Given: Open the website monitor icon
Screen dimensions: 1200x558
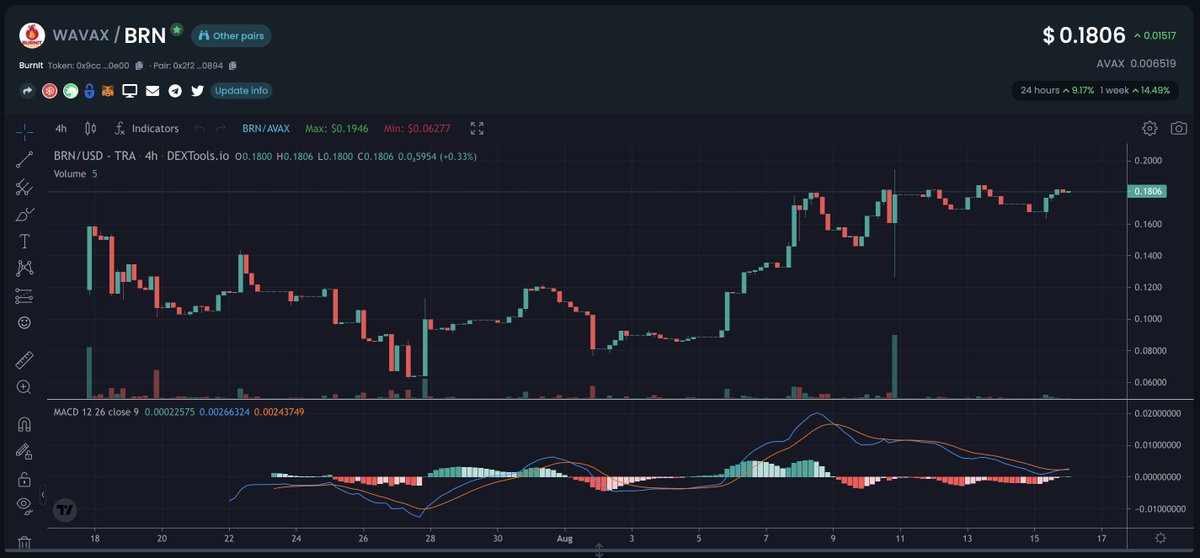Looking at the screenshot, I should point(130,91).
